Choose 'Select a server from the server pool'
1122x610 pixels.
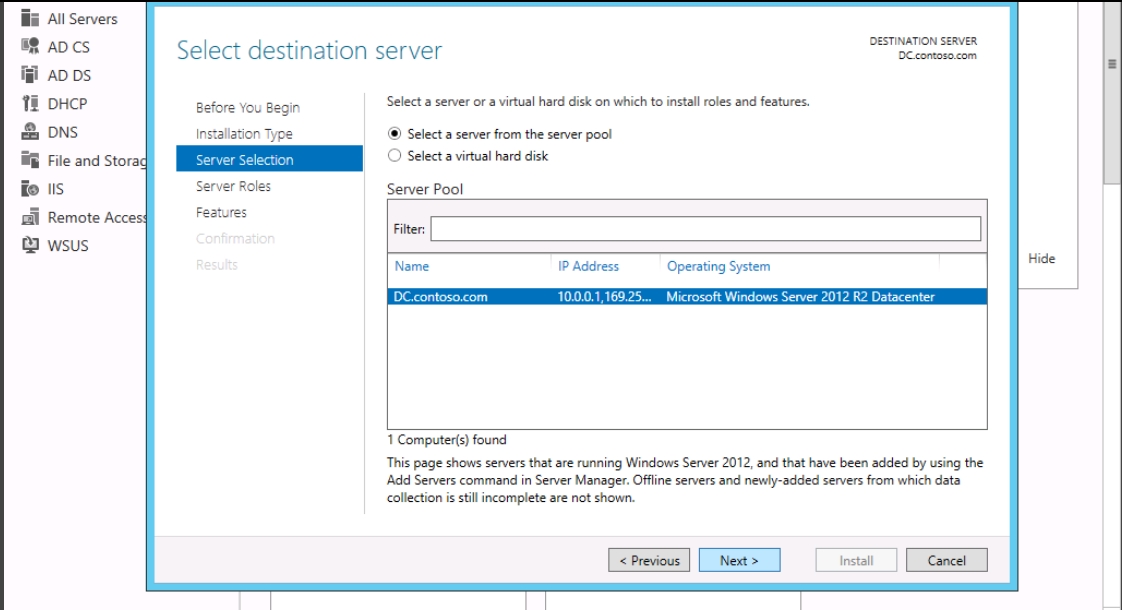(394, 134)
